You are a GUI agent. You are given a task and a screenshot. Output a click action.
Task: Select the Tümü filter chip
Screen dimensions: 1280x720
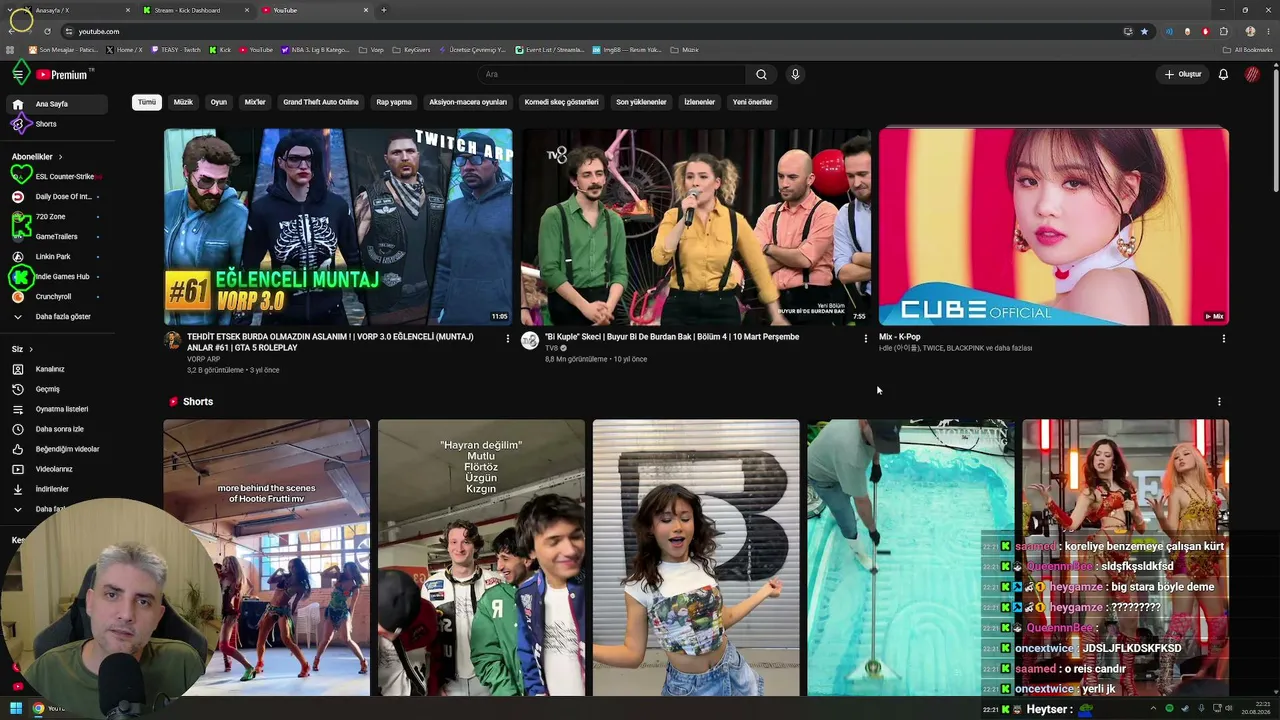[147, 102]
